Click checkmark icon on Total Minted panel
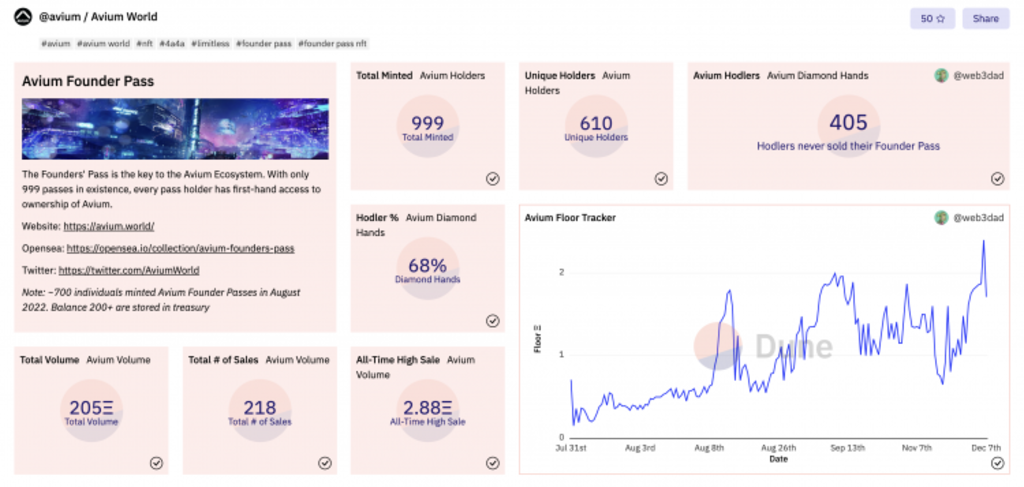The image size is (1024, 487). click(493, 178)
